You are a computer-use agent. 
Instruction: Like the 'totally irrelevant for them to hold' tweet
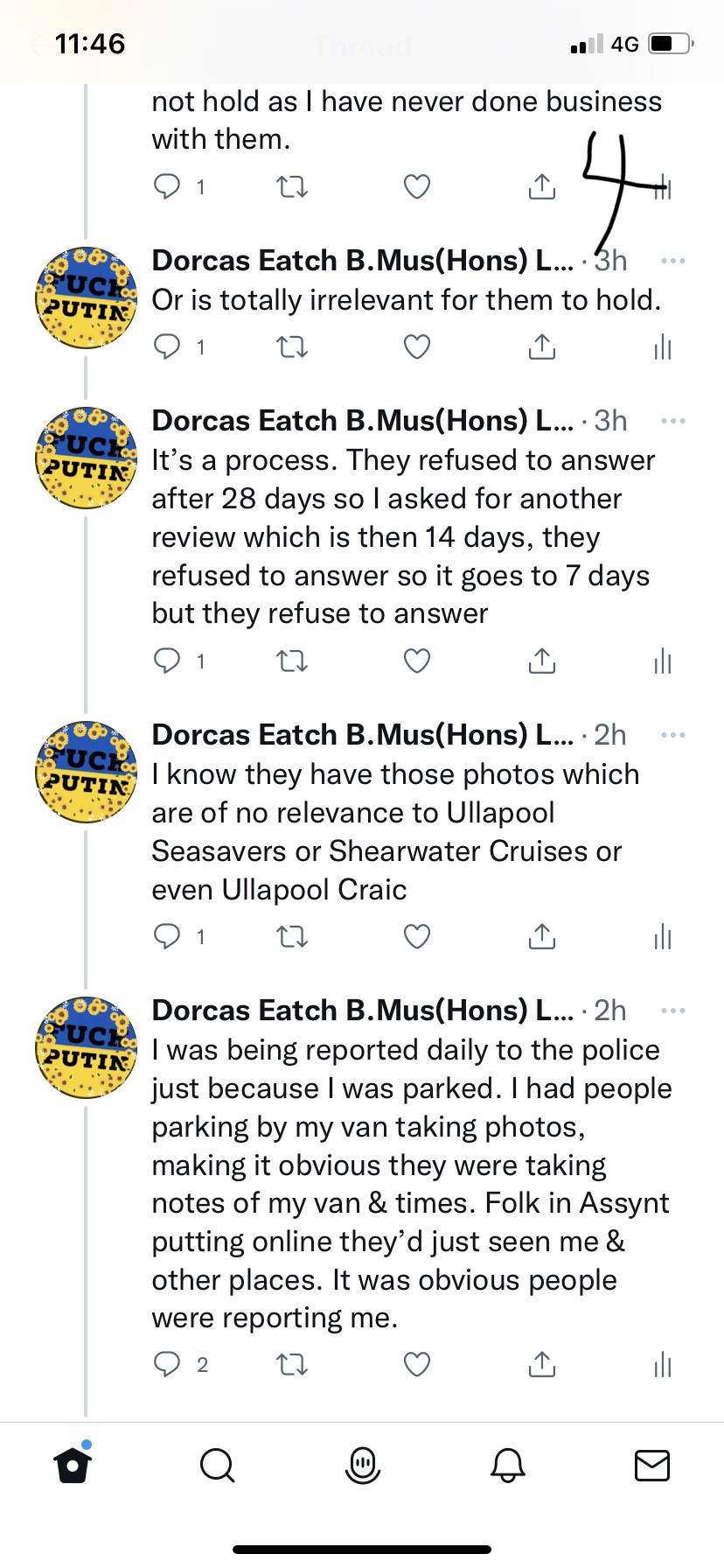pos(417,347)
